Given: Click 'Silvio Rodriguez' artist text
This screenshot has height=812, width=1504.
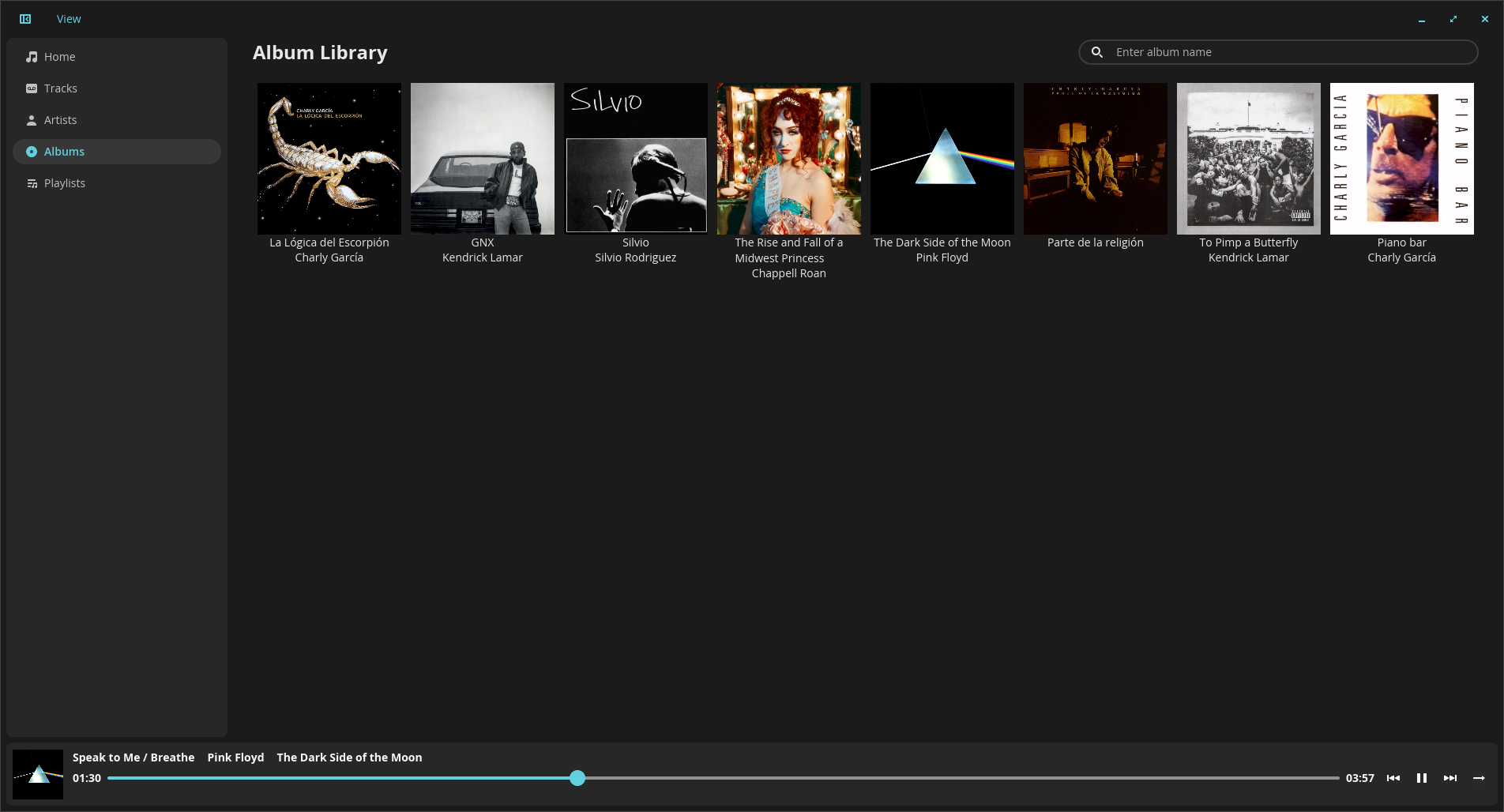Looking at the screenshot, I should click(636, 258).
